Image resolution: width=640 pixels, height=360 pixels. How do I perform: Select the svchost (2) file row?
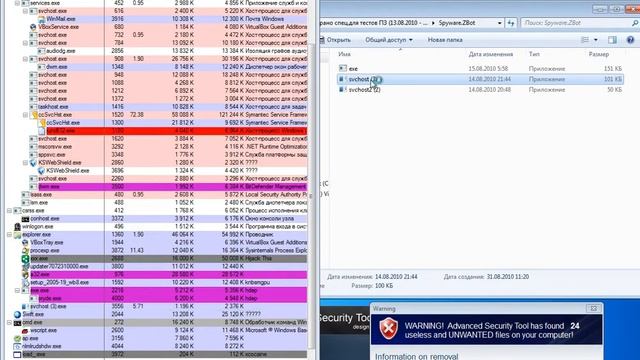(x=480, y=79)
